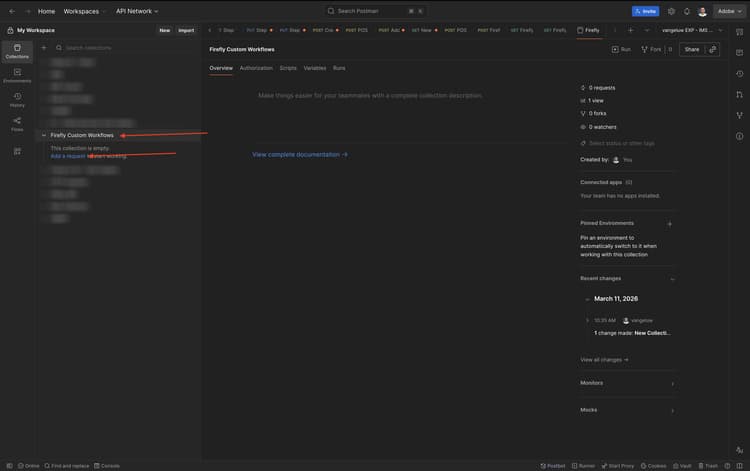This screenshot has width=750, height=471.
Task: Open the pull requests icon in the right sidebar
Action: (739, 95)
